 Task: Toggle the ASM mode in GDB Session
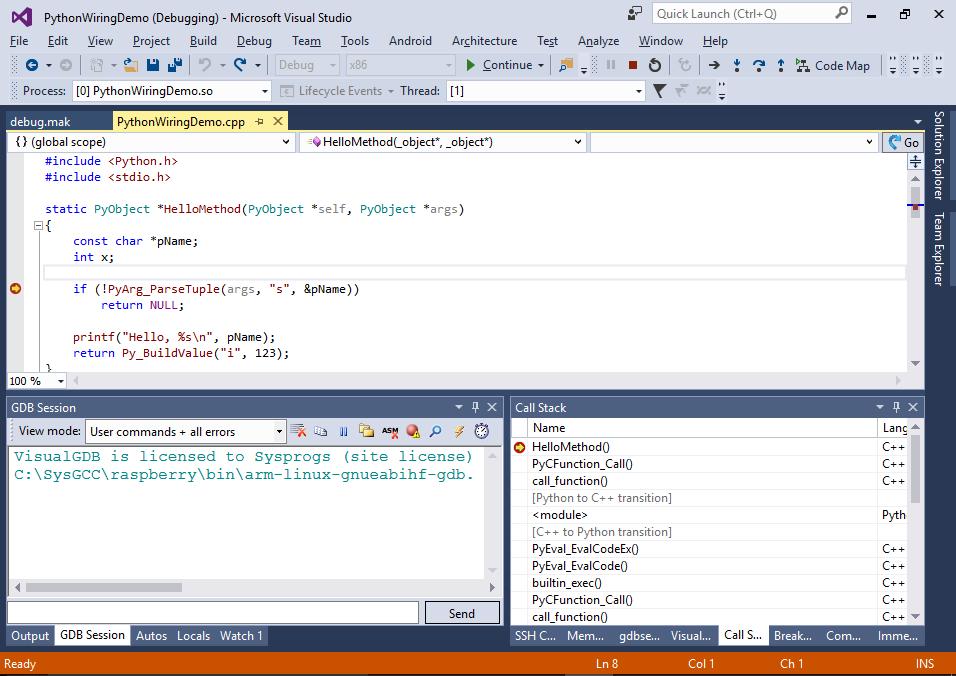(390, 431)
